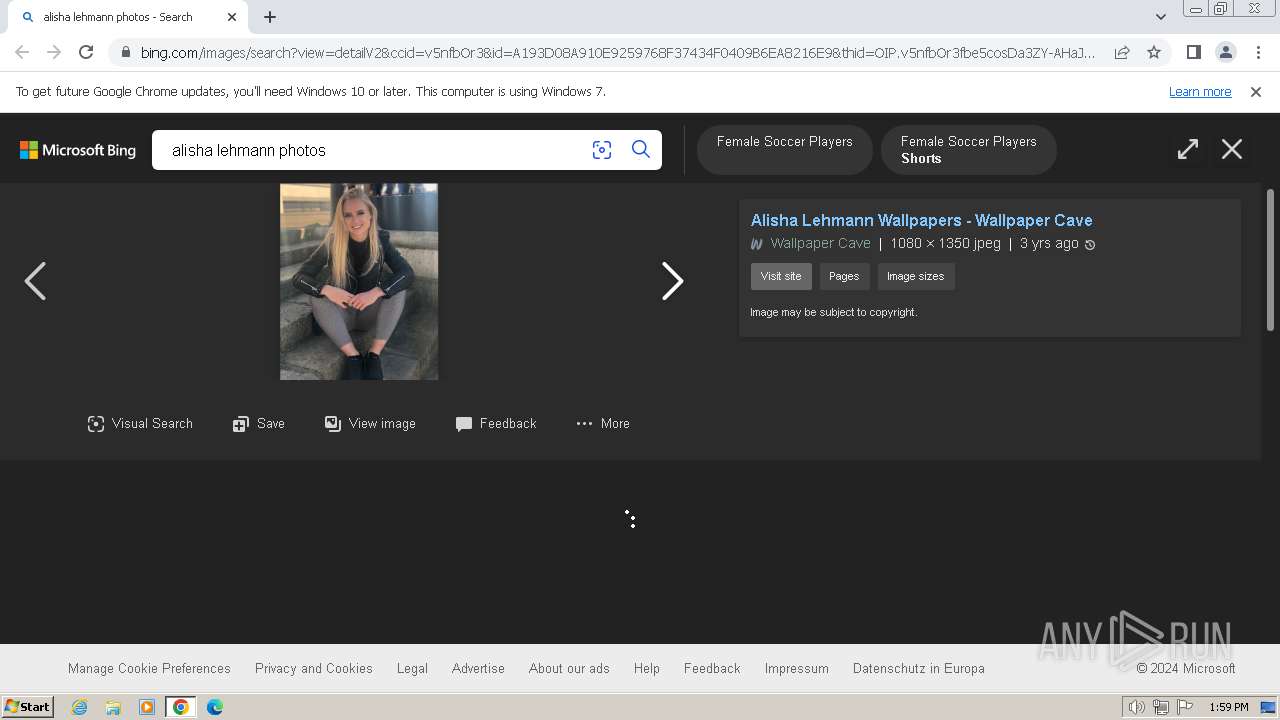Toggle the Chrome side panel icon
1280x720 pixels.
pos(1193,52)
